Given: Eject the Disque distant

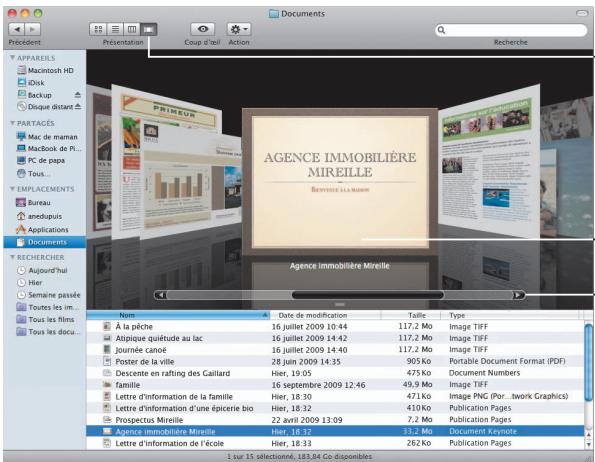Looking at the screenshot, I should [x=77, y=107].
